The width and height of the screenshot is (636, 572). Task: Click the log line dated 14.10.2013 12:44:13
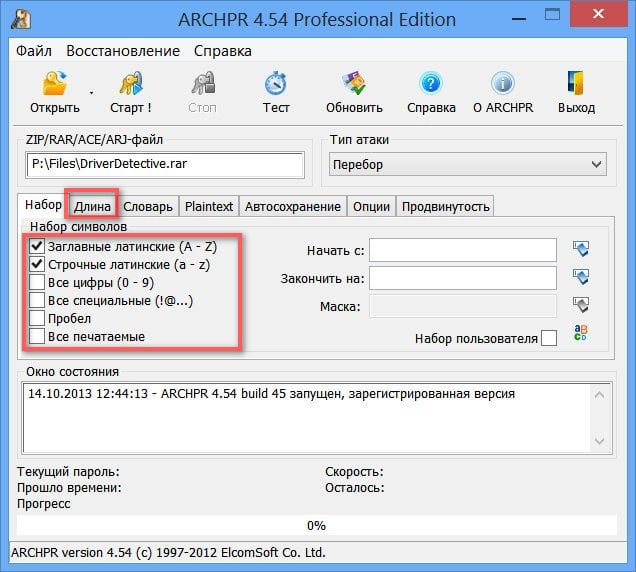pyautogui.click(x=271, y=394)
